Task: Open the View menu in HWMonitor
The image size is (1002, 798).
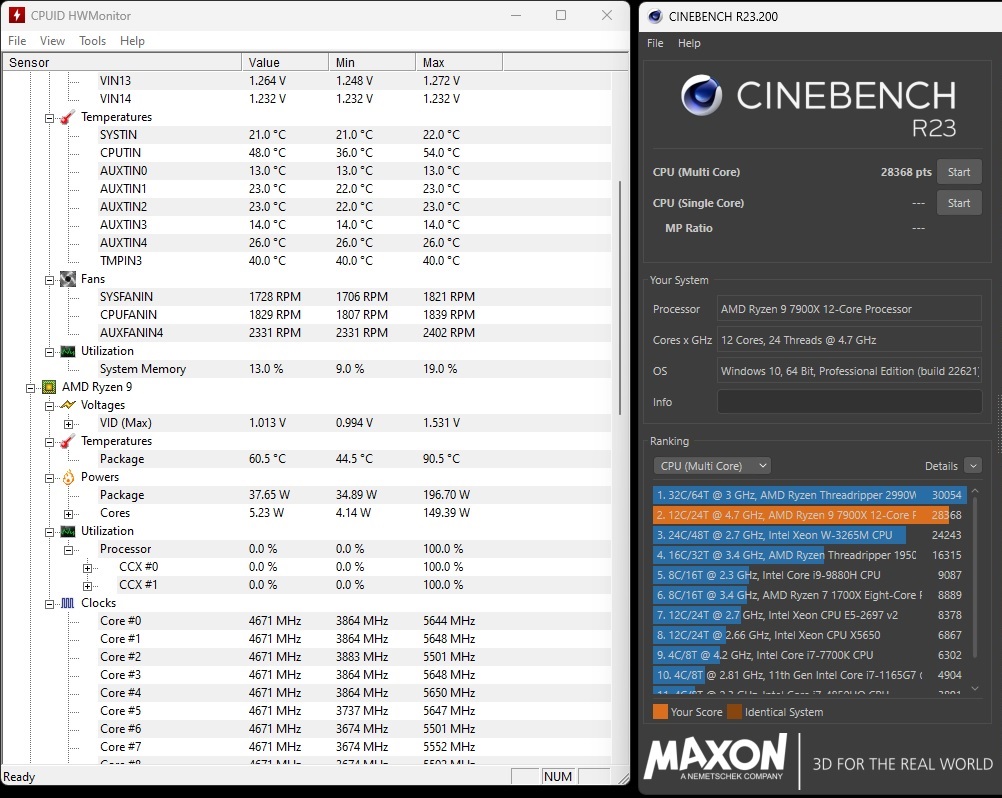Action: [x=52, y=41]
